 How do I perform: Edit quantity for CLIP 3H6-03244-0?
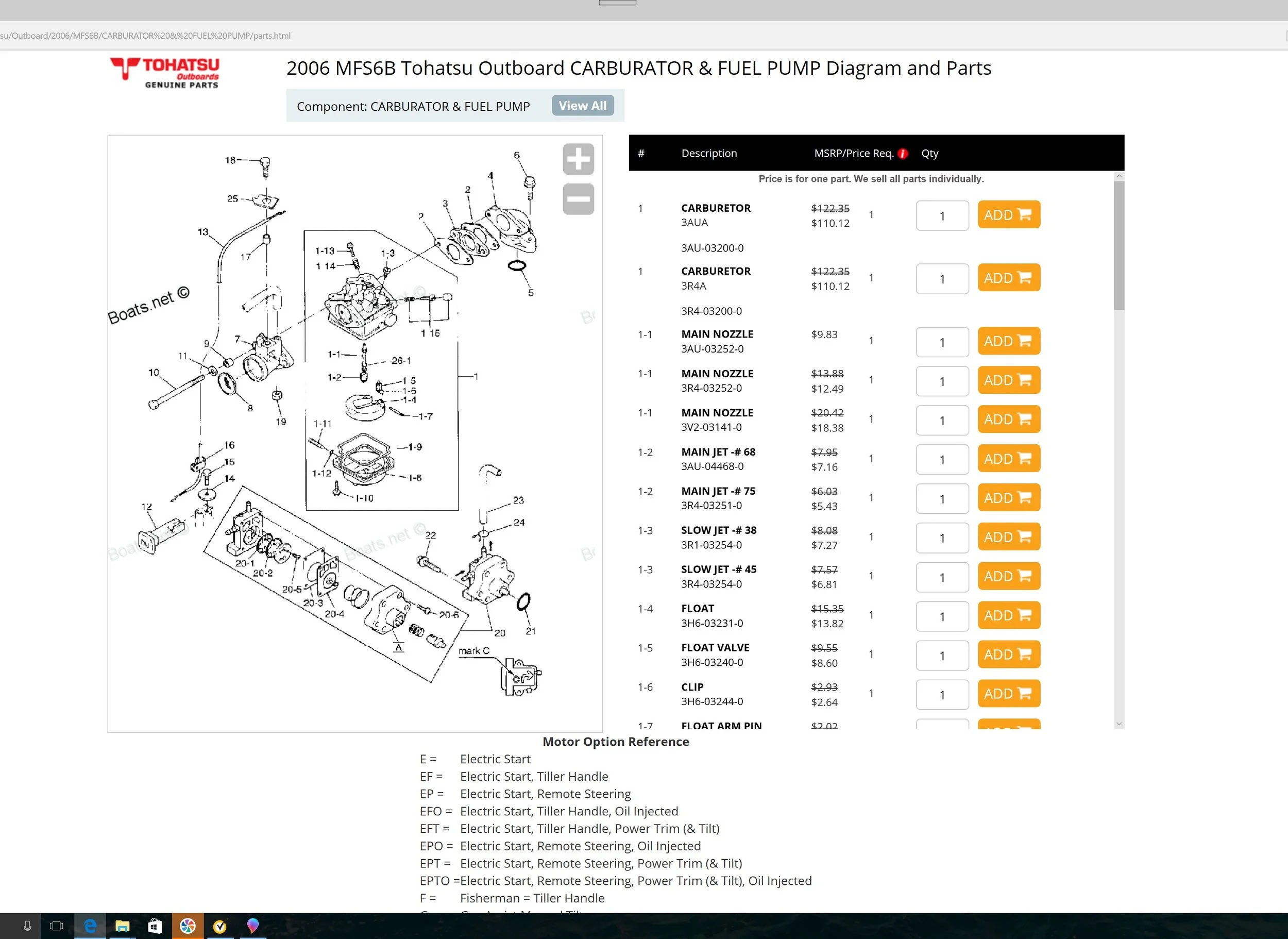(x=942, y=695)
